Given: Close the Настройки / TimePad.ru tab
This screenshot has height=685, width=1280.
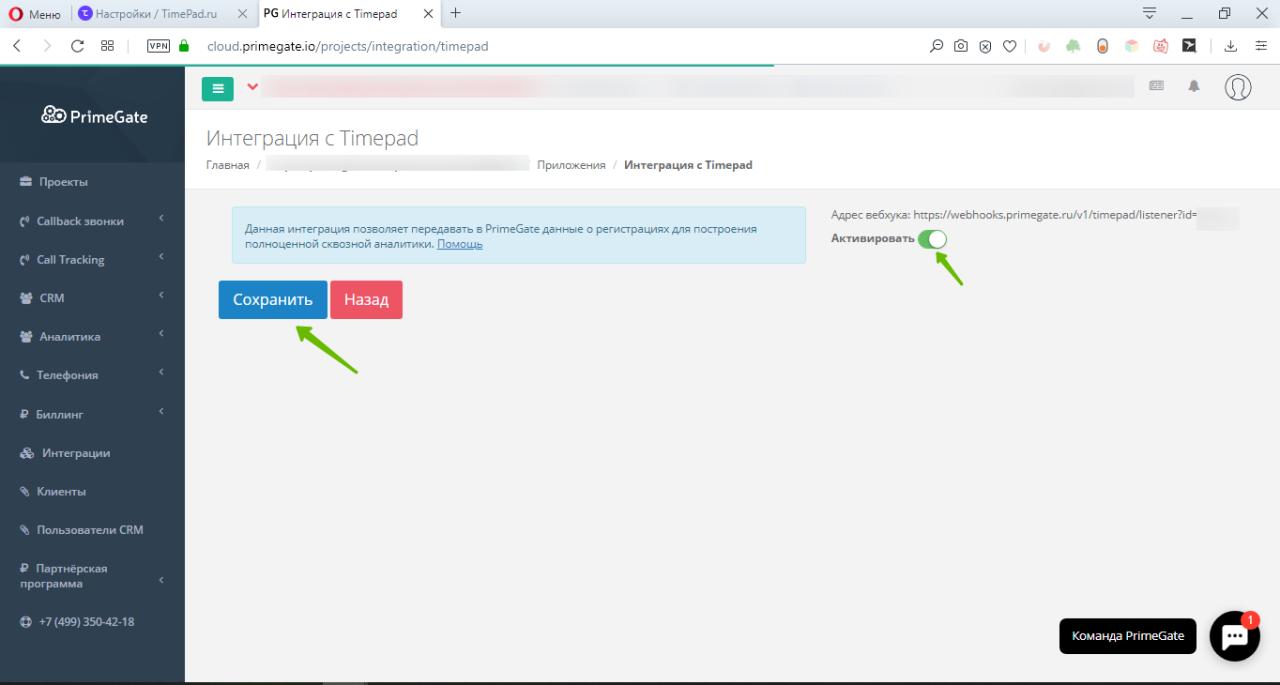Looking at the screenshot, I should tap(242, 14).
